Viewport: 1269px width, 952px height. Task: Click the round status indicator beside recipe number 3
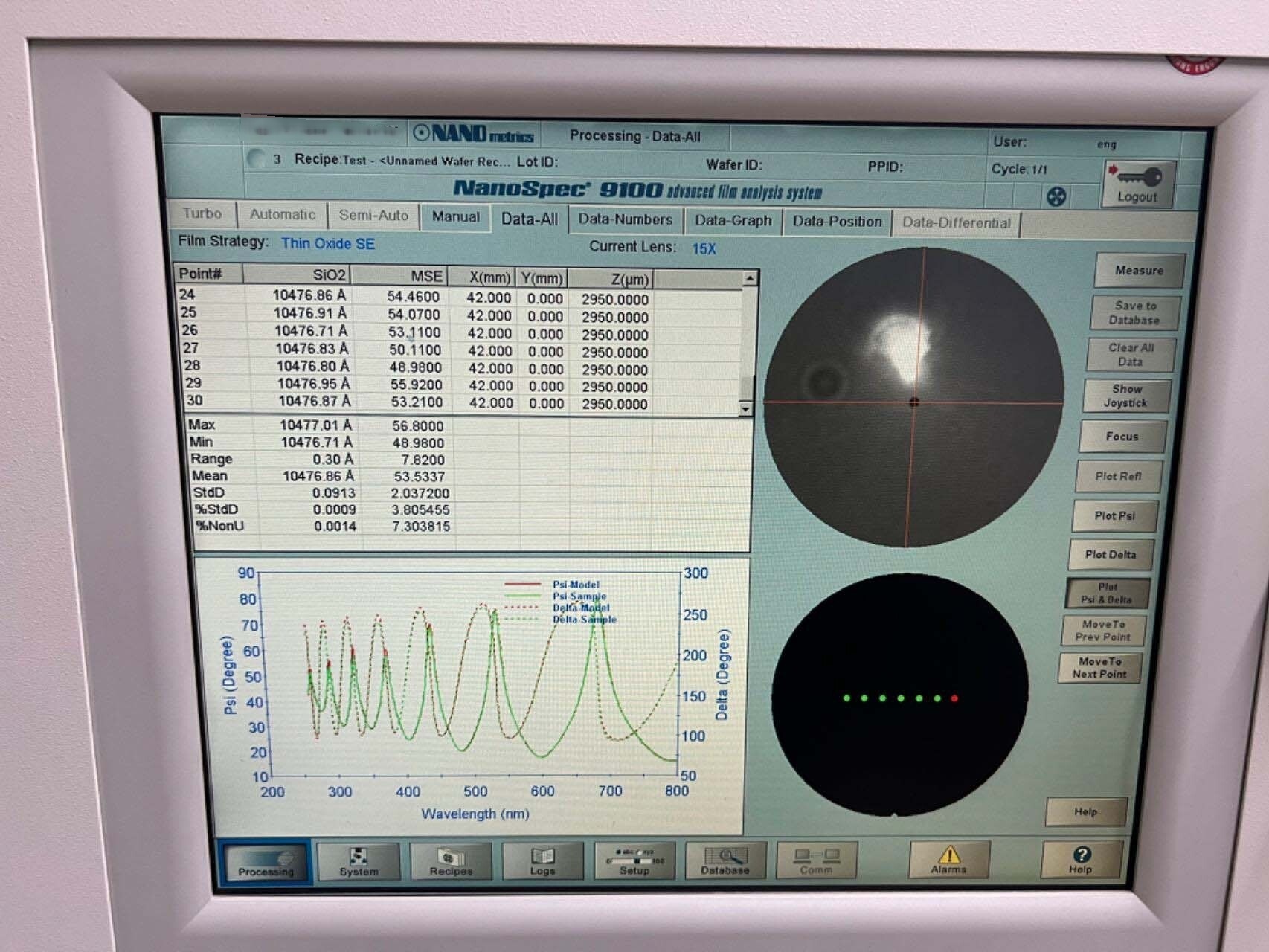click(x=257, y=158)
